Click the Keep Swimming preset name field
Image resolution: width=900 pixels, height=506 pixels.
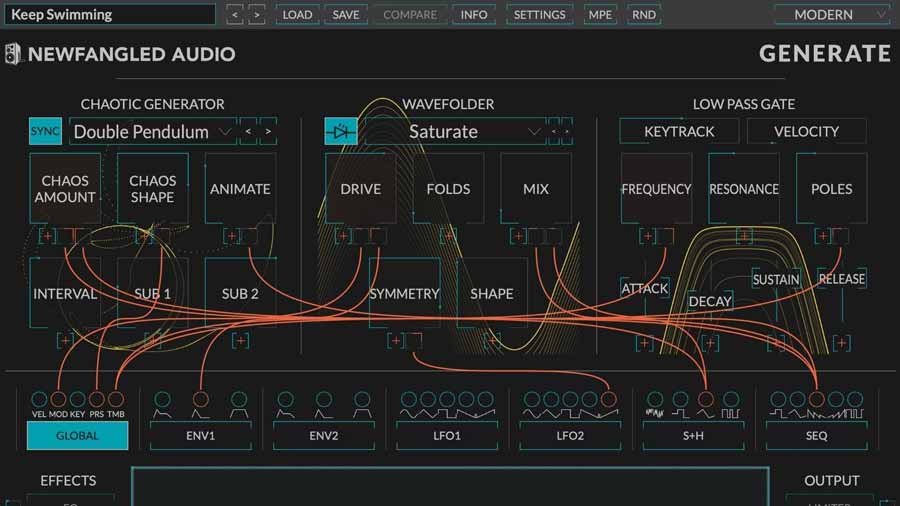click(x=110, y=14)
